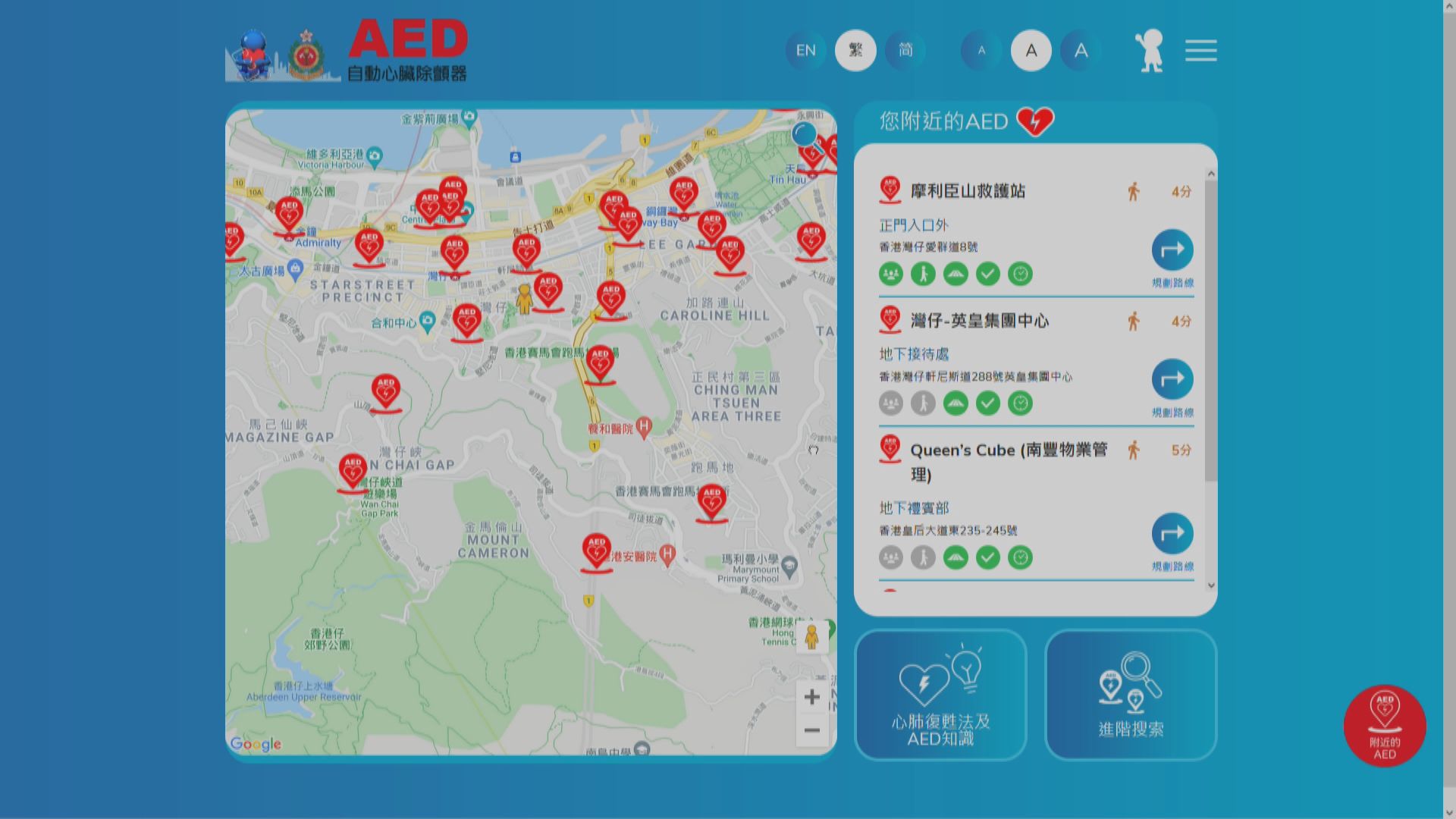Screen dimensions: 1456x819
Task: Open 心肺復甦法及AED知識 panel
Action: (x=940, y=695)
